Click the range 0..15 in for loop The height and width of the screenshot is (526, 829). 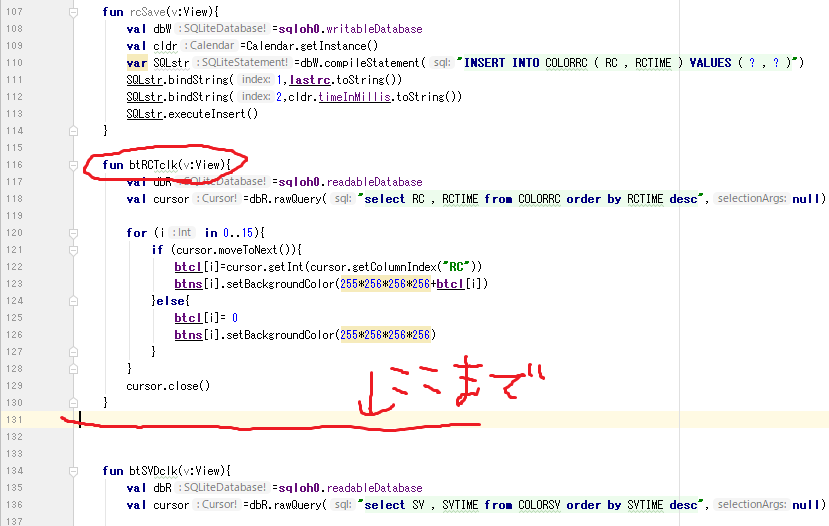coord(238,233)
